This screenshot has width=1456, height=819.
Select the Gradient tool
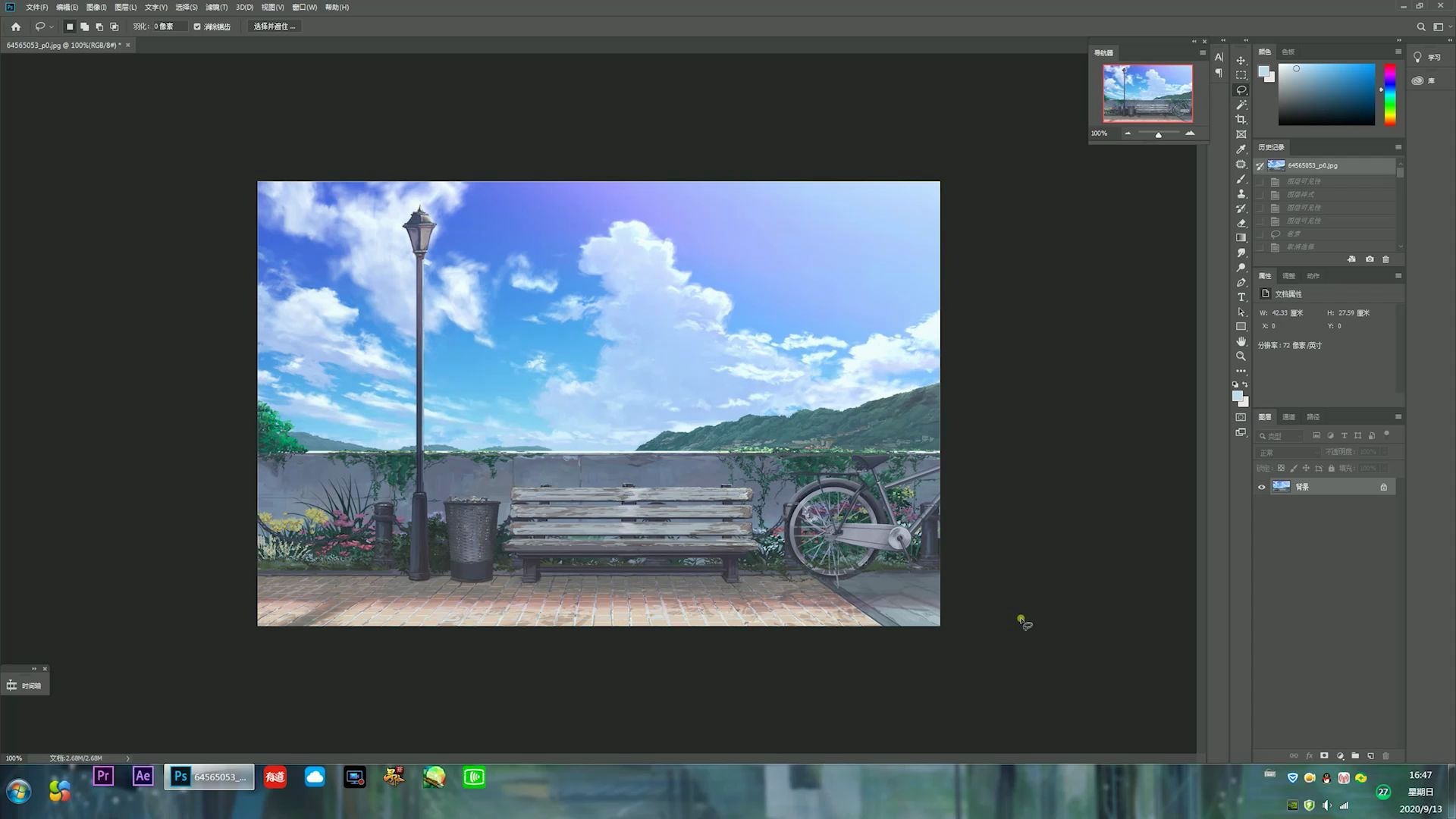[1241, 238]
